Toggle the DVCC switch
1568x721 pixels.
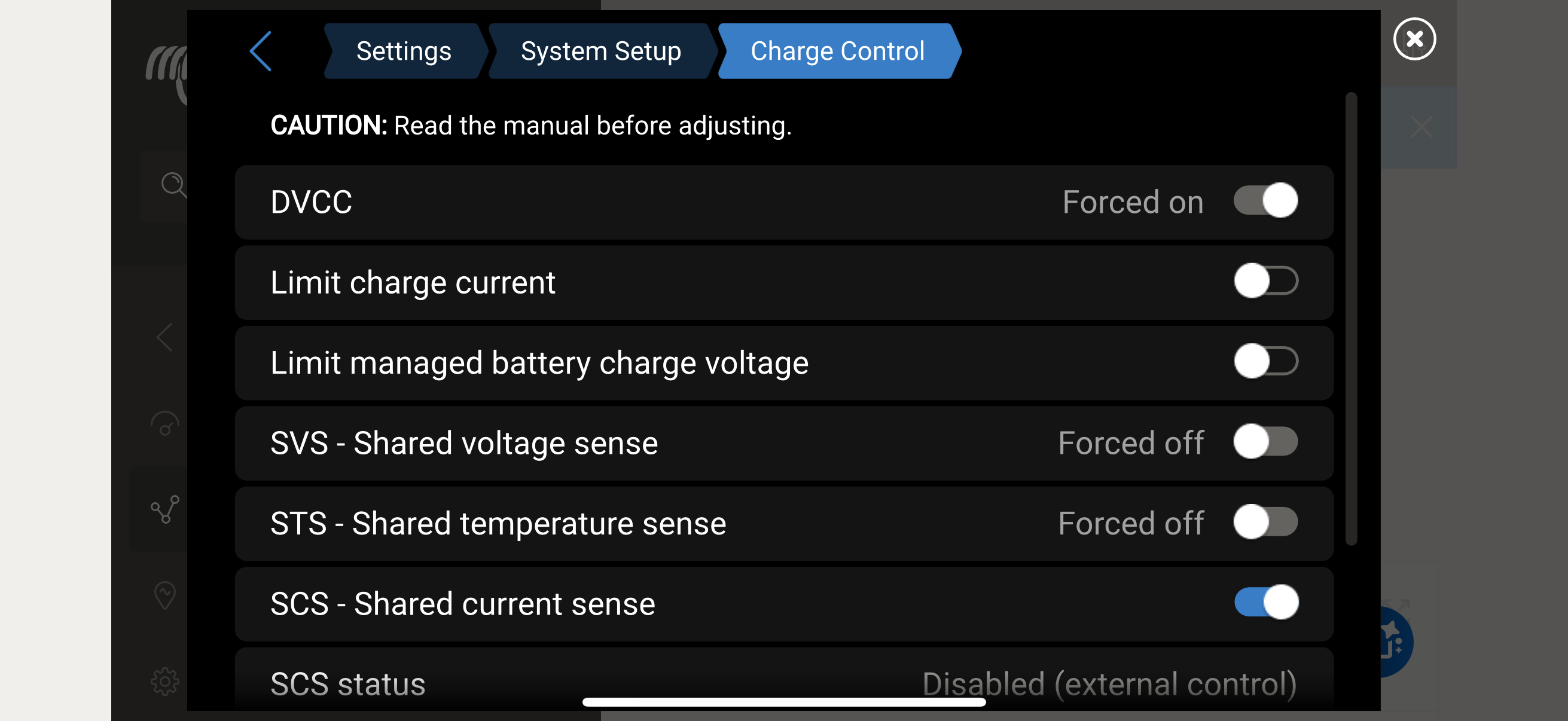(x=1265, y=201)
